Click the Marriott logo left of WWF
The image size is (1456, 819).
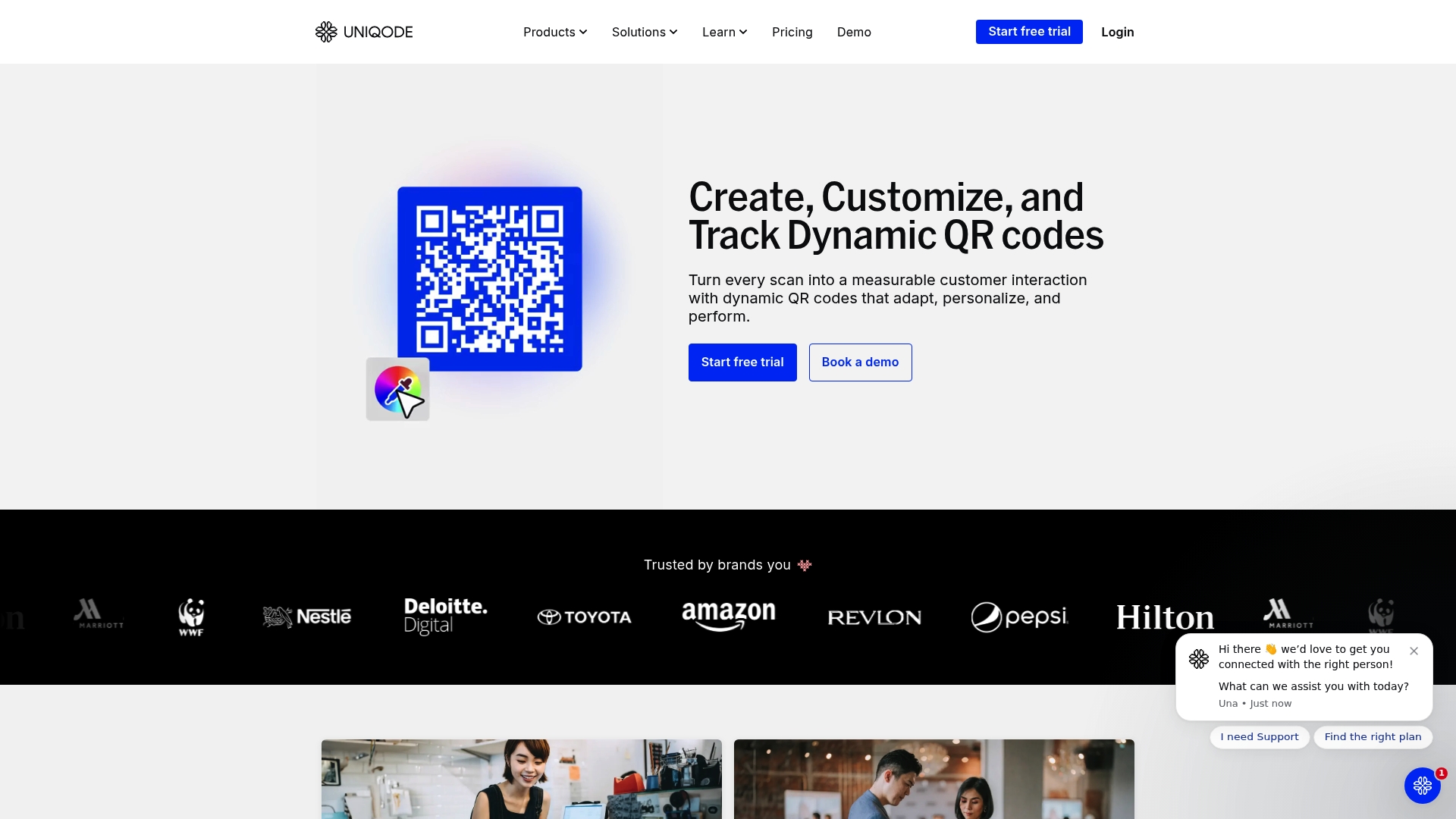(x=99, y=613)
